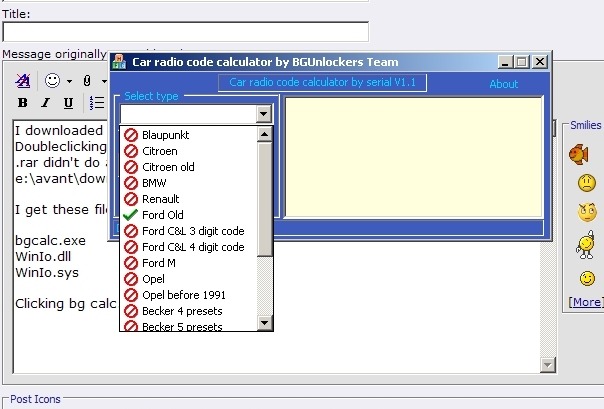Image resolution: width=604 pixels, height=409 pixels.
Task: Click the calculator title button V1.1
Action: pos(322,82)
